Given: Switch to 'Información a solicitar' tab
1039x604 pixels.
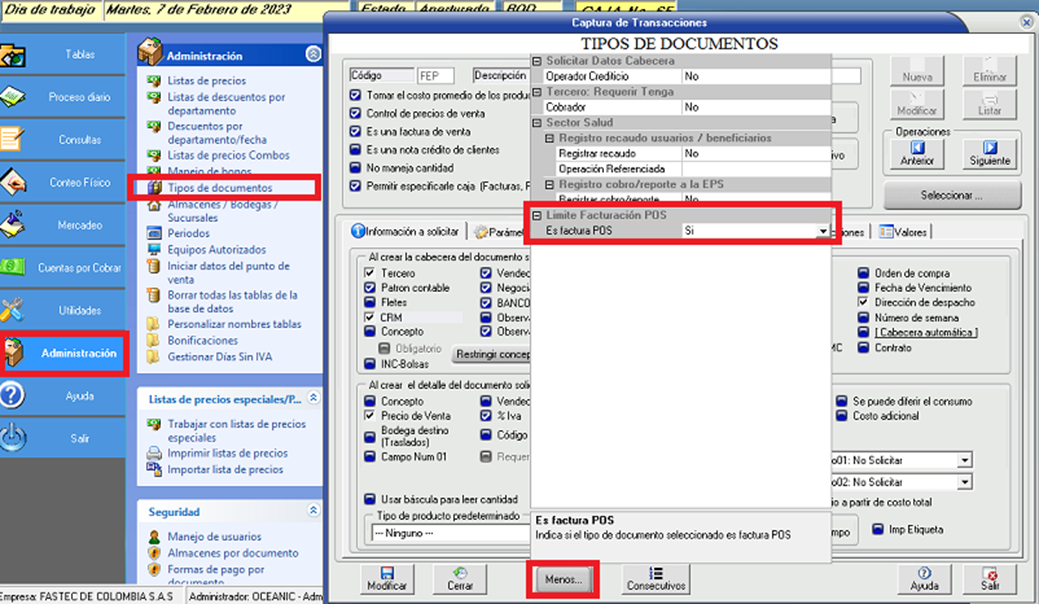Looking at the screenshot, I should point(407,231).
